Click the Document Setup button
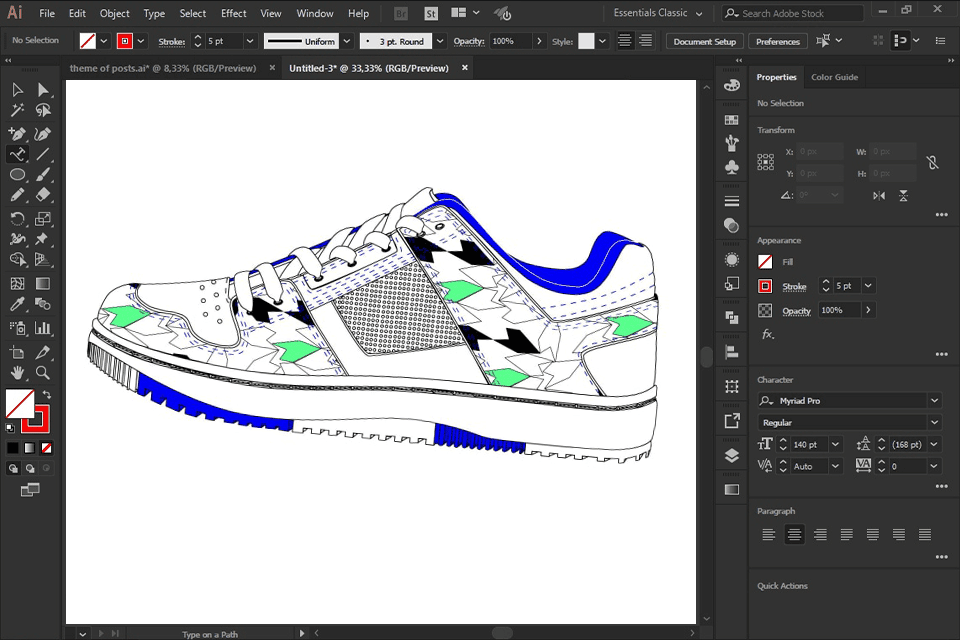The image size is (960, 640). tap(704, 42)
